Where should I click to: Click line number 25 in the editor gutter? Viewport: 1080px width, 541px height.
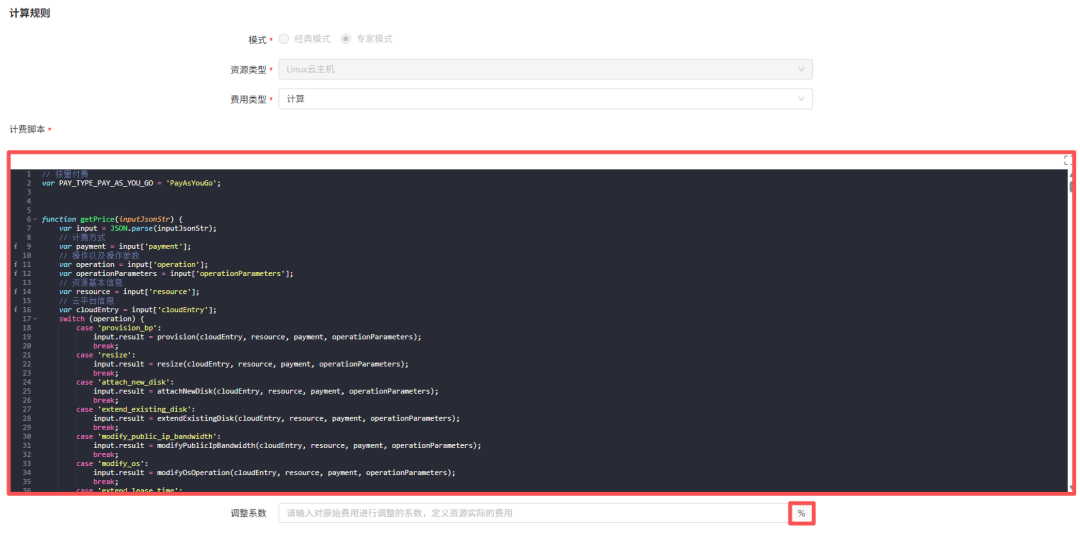point(26,391)
